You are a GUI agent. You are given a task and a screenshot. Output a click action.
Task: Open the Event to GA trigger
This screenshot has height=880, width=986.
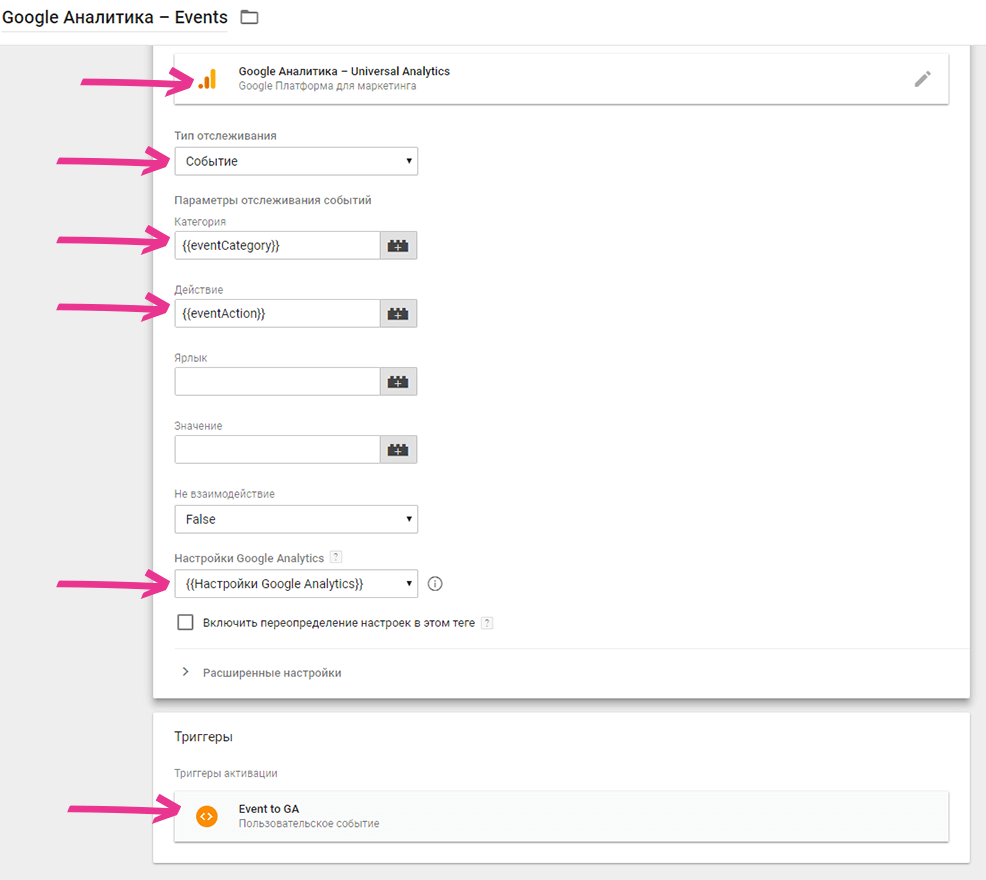(561, 816)
